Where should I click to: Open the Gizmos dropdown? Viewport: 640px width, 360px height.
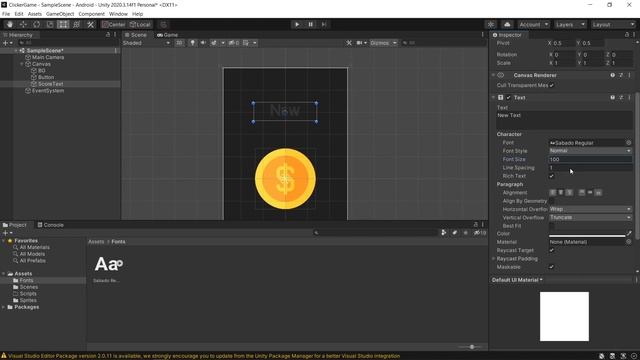click(x=383, y=43)
